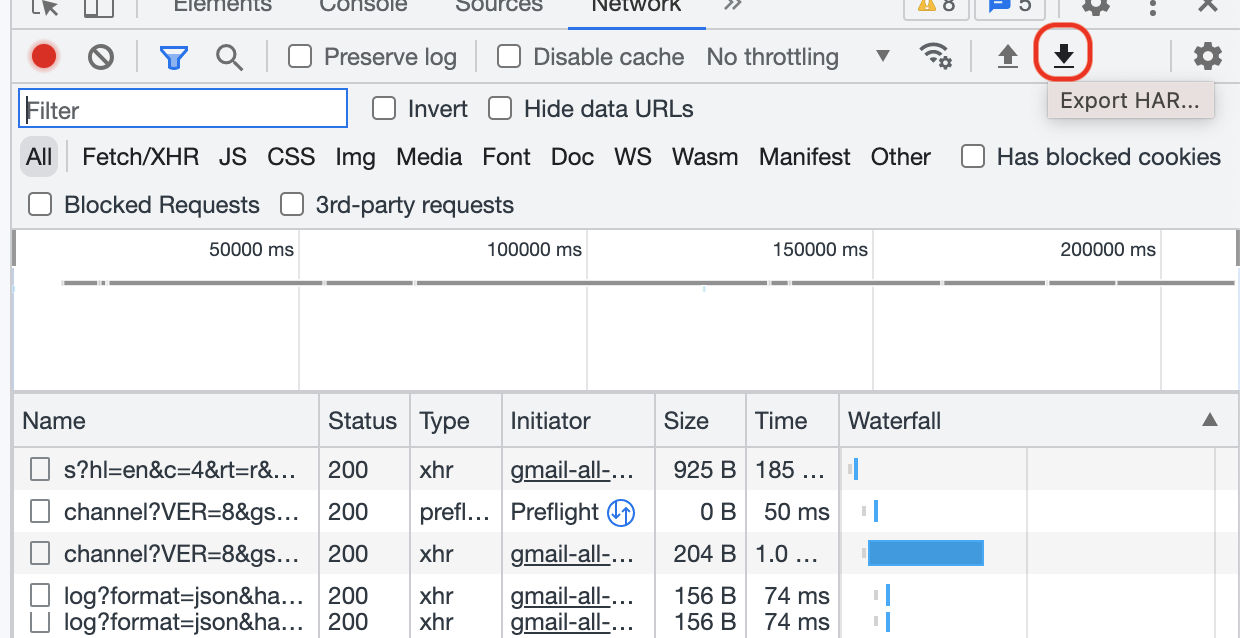Switch to the Elements tab
This screenshot has height=638, width=1240.
[222, 6]
